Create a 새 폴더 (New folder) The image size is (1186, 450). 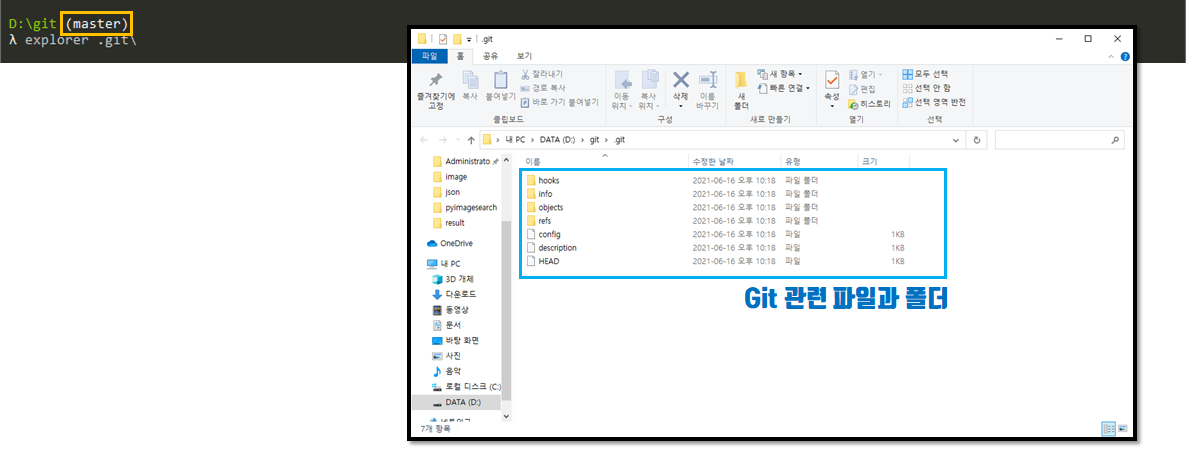click(x=740, y=89)
